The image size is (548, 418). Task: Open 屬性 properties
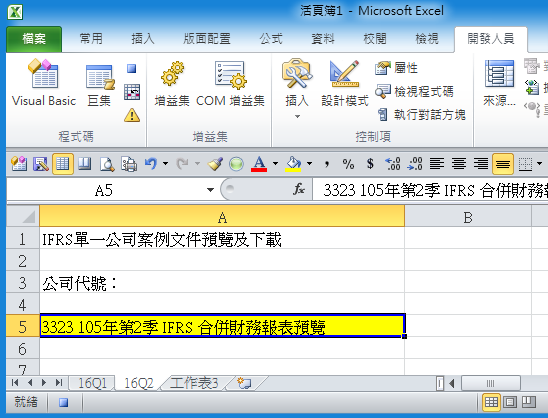(397, 68)
